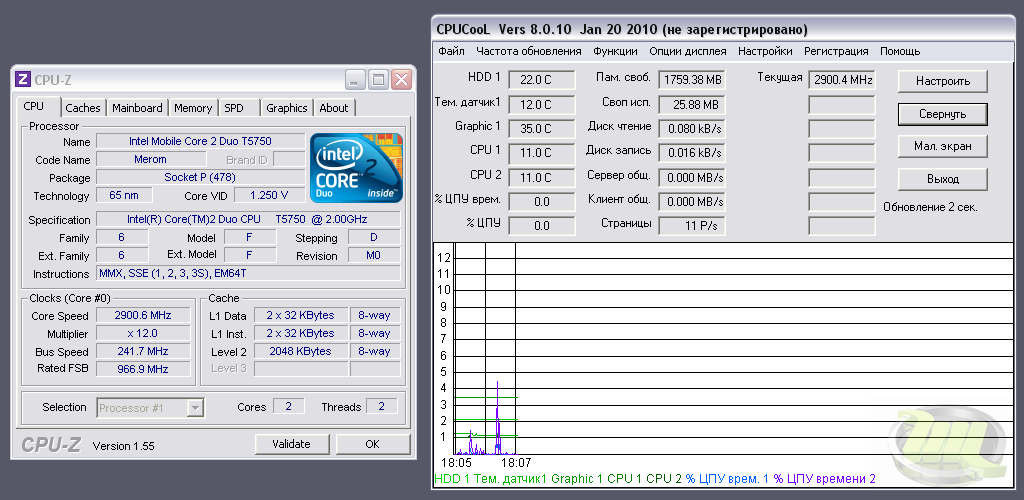Viewport: 1024px width, 500px height.
Task: Close the CPU-Z window
Action: (401, 80)
